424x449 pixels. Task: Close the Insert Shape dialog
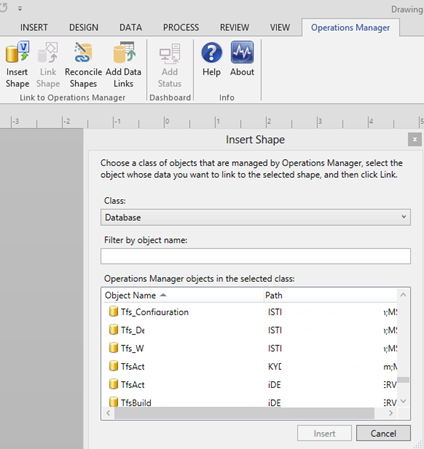415,139
